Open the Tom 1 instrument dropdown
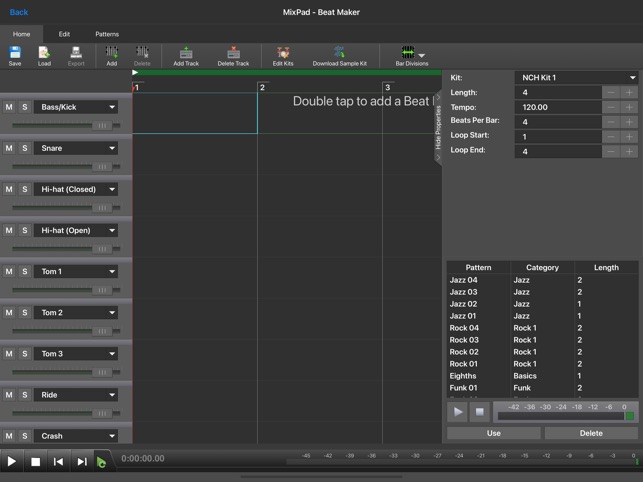This screenshot has height=482, width=643. pos(76,271)
